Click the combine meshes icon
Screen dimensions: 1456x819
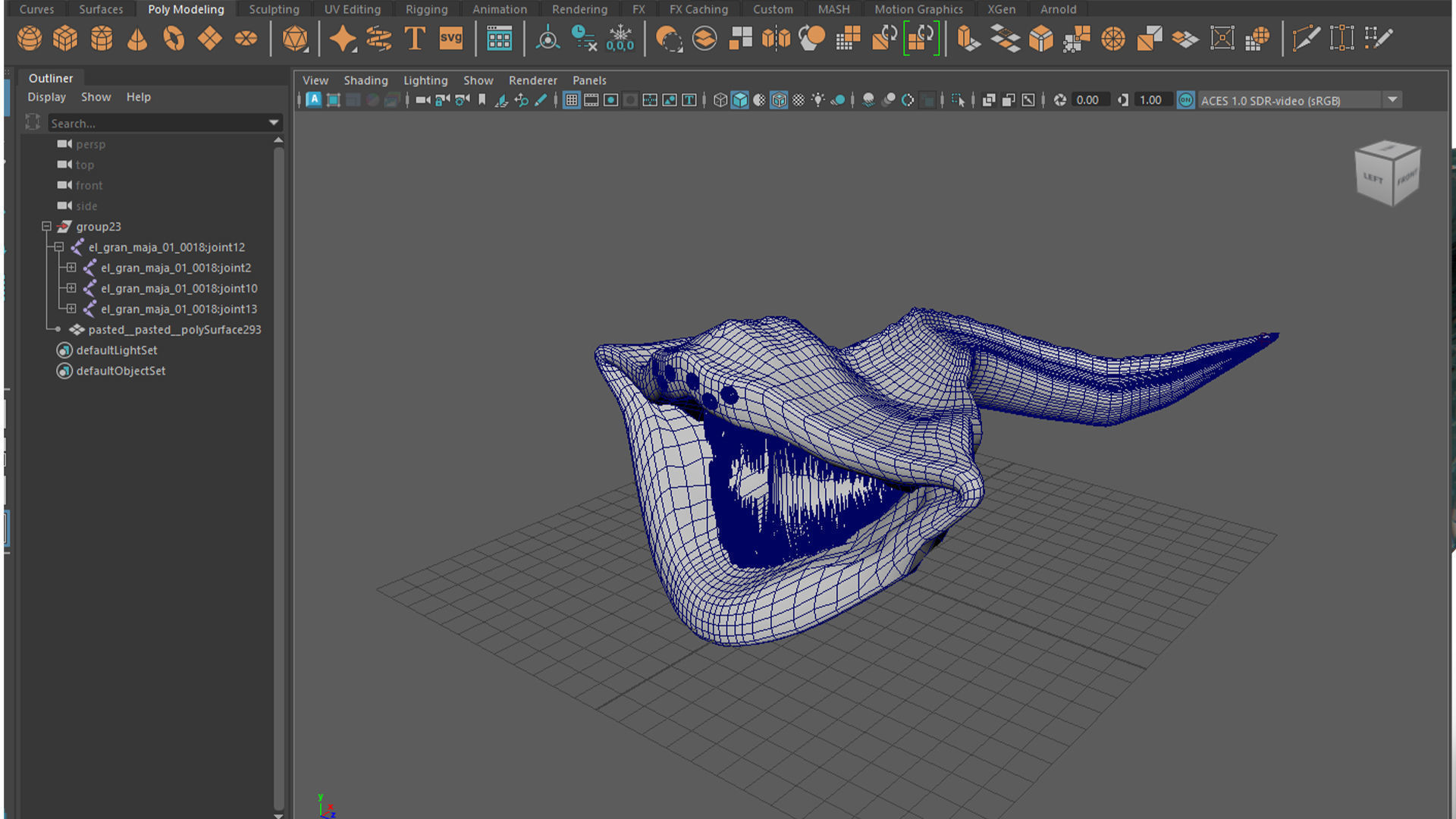point(704,38)
